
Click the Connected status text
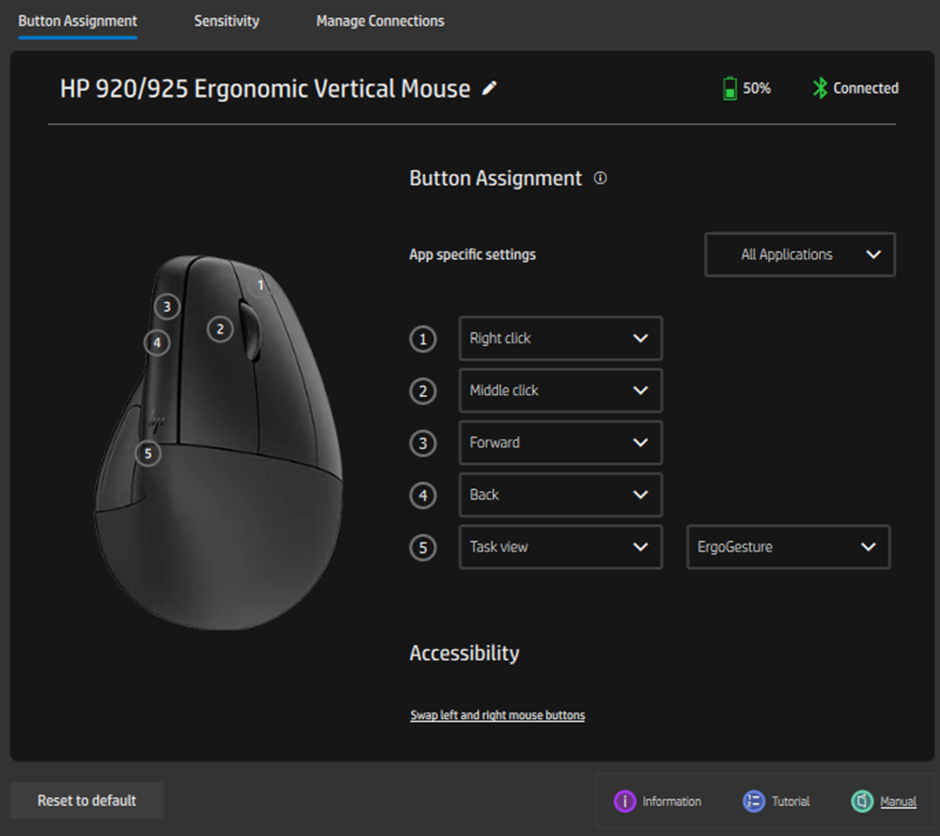tap(866, 89)
